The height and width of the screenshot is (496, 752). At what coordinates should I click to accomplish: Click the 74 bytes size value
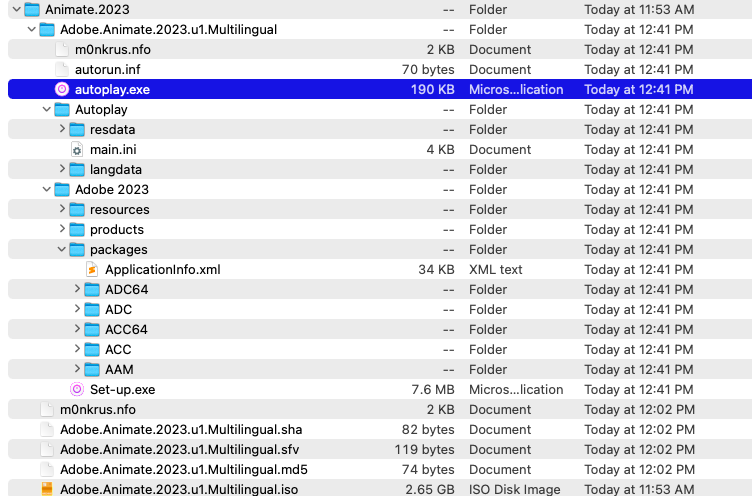428,469
